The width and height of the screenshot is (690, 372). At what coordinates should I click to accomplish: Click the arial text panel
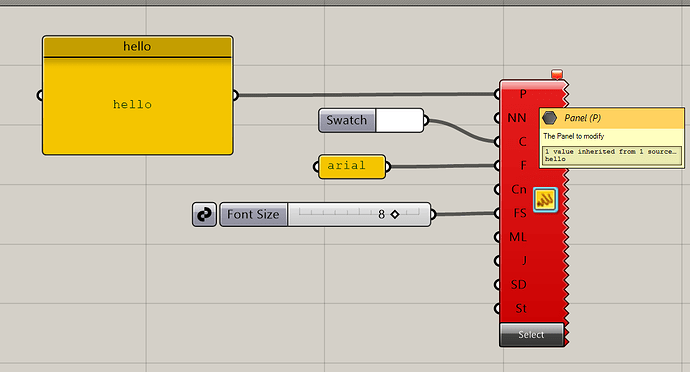coord(352,166)
